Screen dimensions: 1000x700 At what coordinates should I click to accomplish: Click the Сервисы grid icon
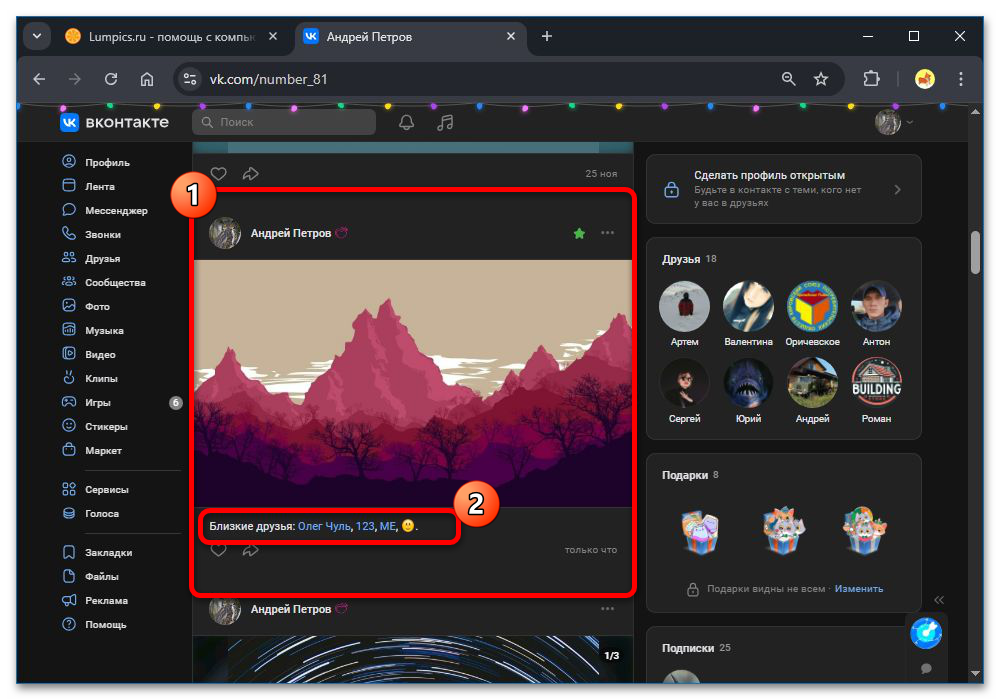point(69,489)
